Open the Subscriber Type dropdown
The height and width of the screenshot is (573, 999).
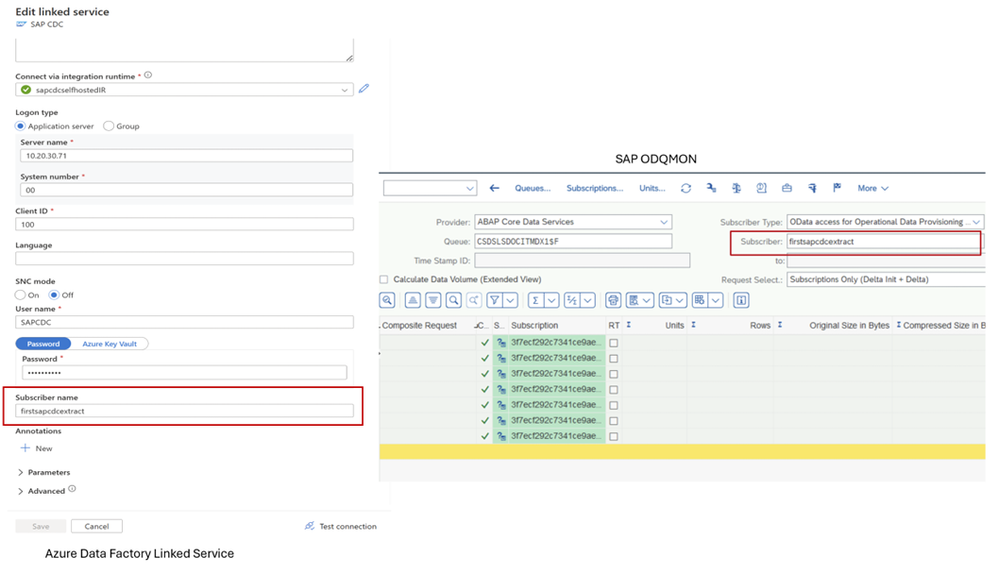pos(976,222)
